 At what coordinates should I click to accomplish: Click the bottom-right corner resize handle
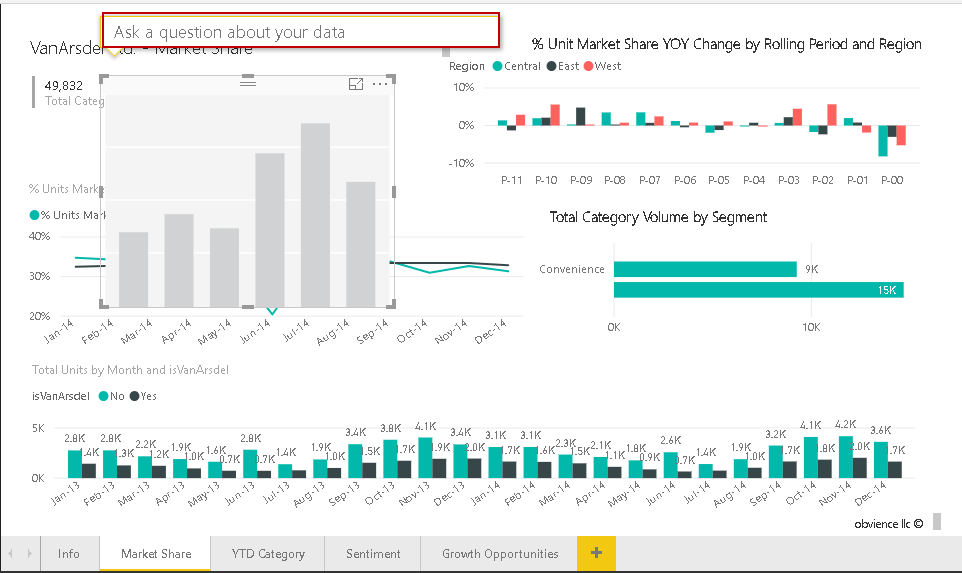(392, 304)
